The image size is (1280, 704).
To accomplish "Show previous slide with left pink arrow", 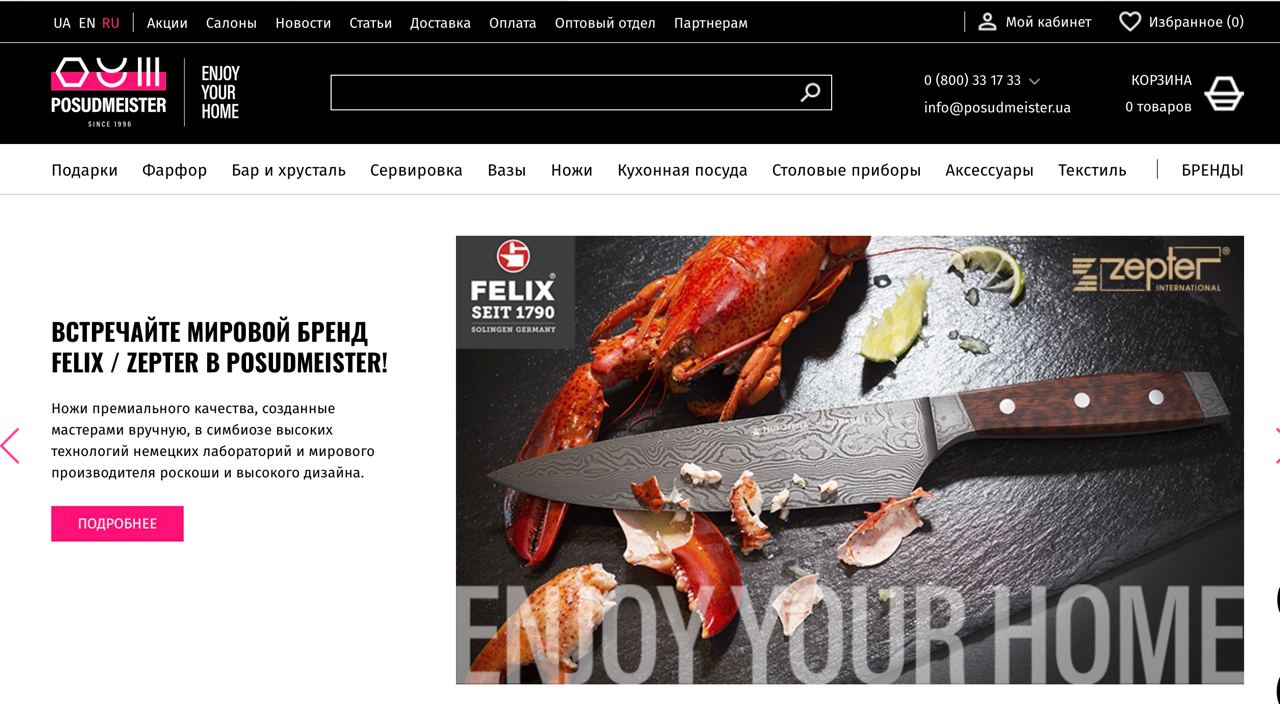I will click(x=10, y=446).
